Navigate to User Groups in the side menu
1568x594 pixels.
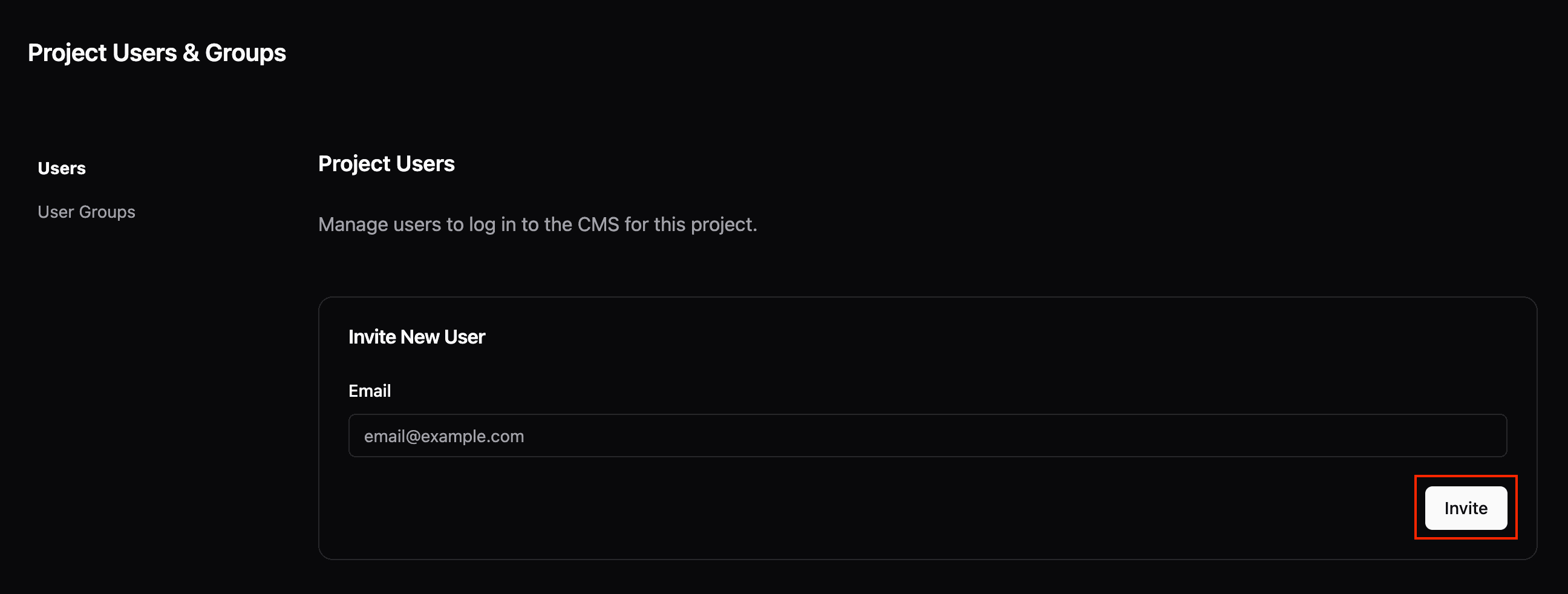tap(87, 212)
